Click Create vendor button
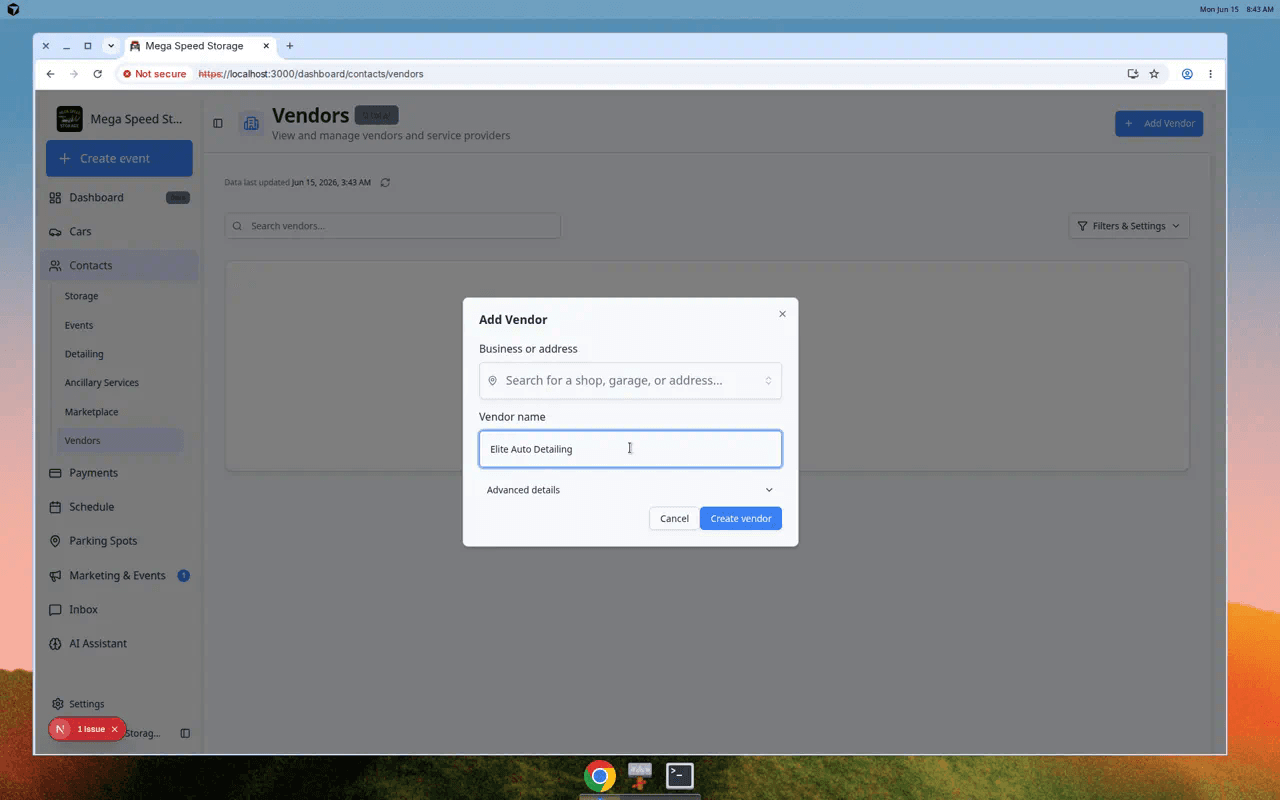The width and height of the screenshot is (1280, 800). [741, 518]
